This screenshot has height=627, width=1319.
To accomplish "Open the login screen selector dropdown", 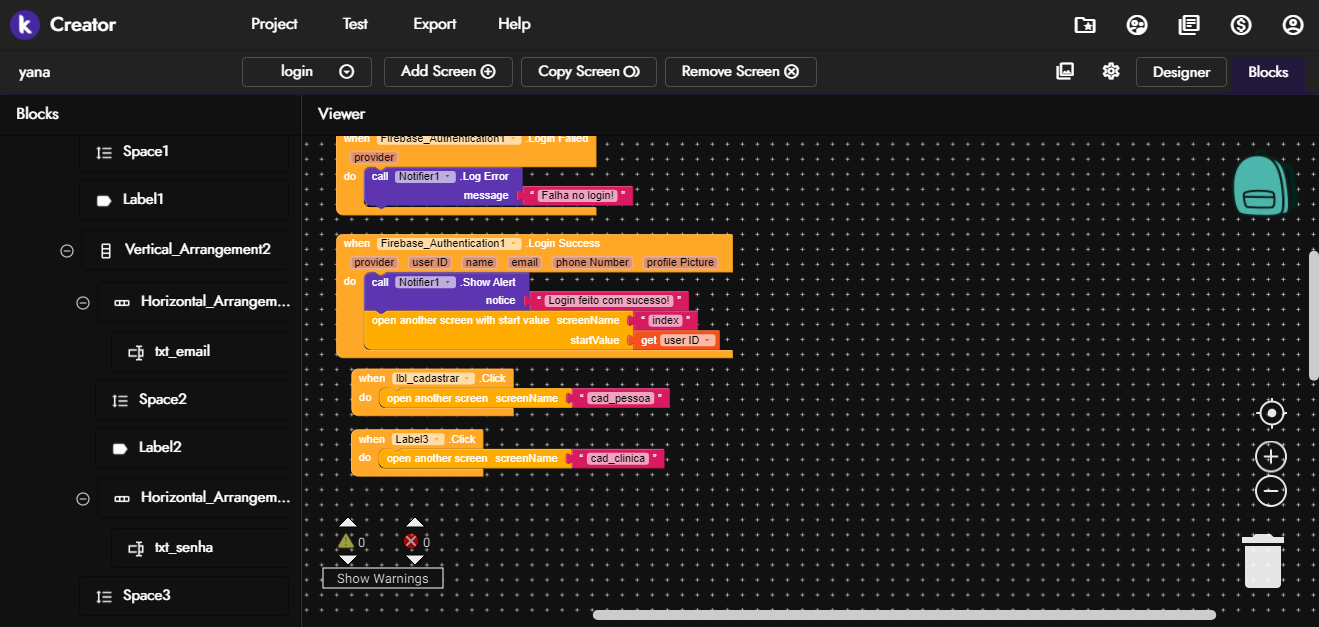I will 307,71.
